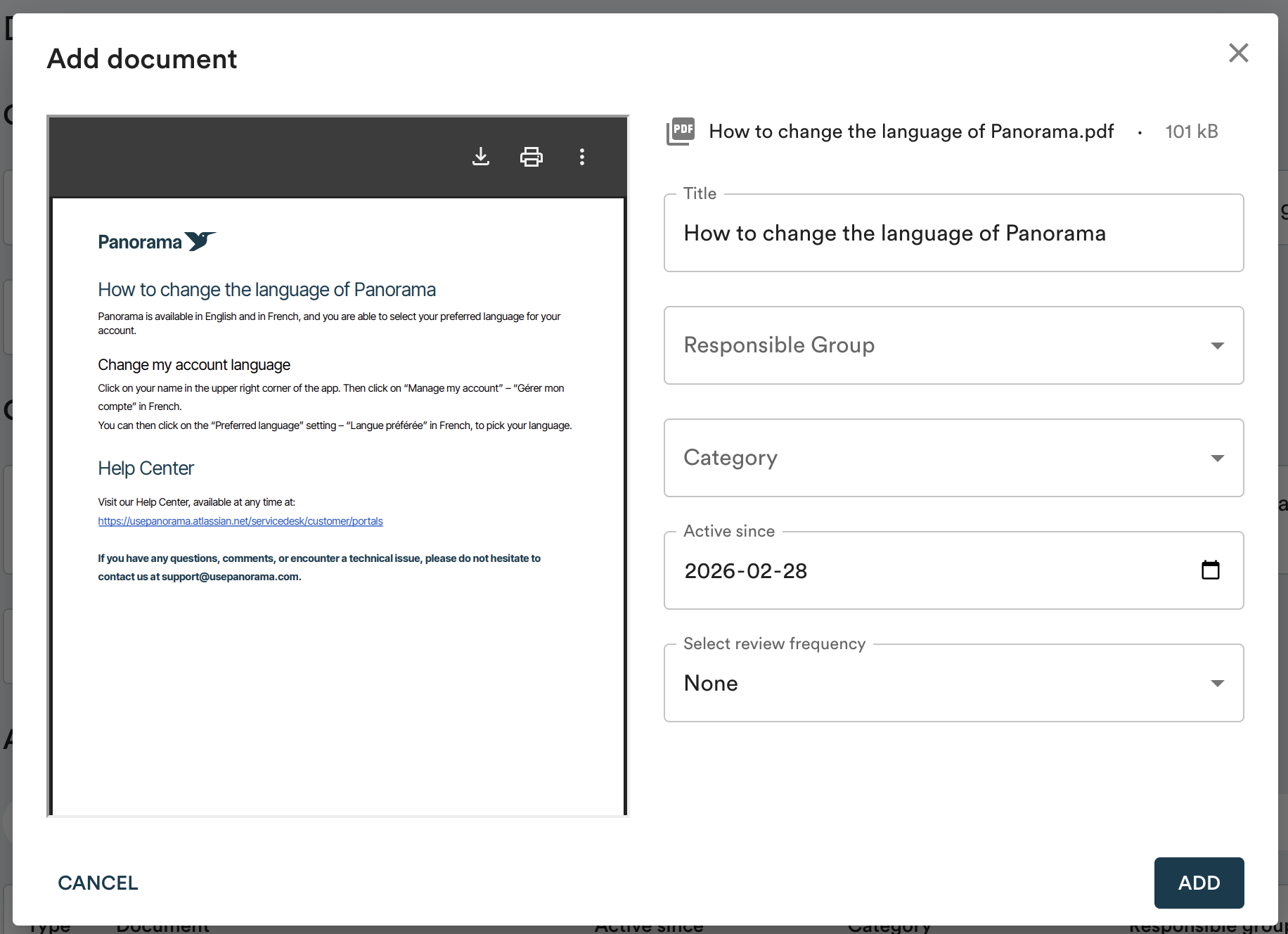Screen dimensions: 1288x934
Task: Download the PDF from the preview toolbar
Action: (x=481, y=156)
